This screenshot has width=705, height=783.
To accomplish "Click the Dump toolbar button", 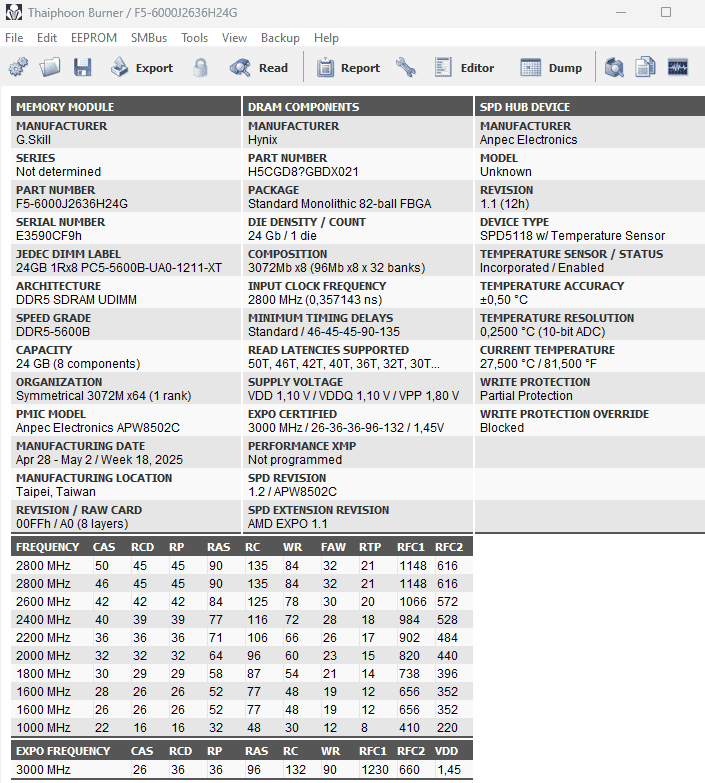I will point(551,67).
